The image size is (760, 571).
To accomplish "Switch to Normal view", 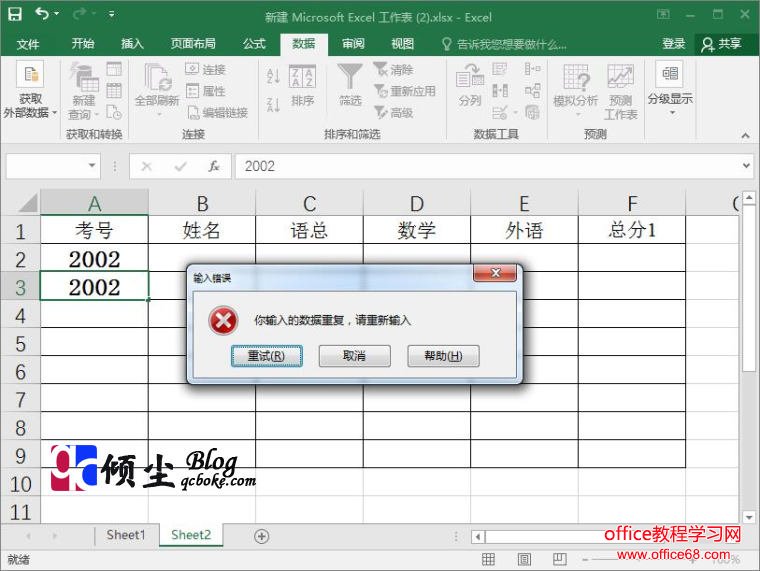I will coord(488,559).
